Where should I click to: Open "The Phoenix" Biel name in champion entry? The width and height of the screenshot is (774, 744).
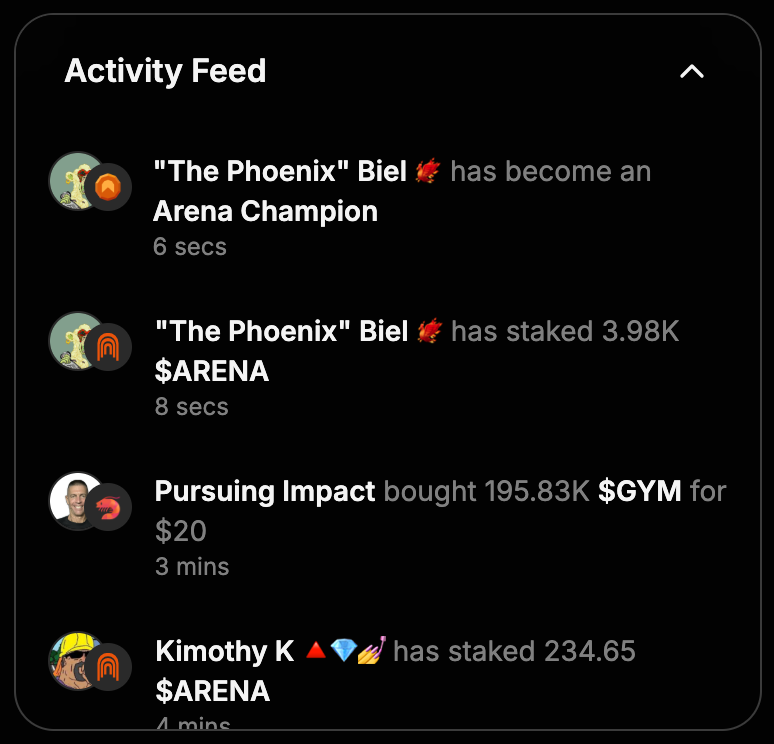[x=280, y=172]
